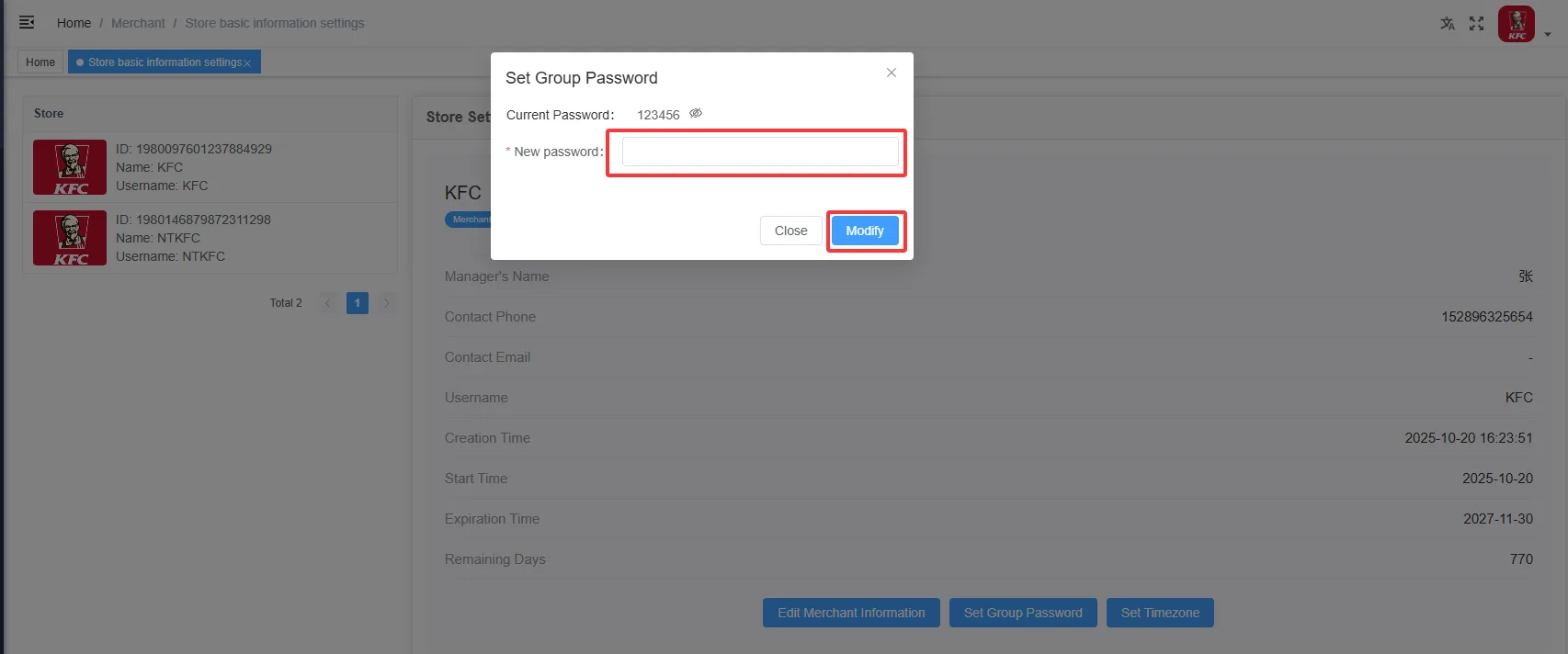
Task: Click the Name: NTKFC row
Action: coord(158,238)
